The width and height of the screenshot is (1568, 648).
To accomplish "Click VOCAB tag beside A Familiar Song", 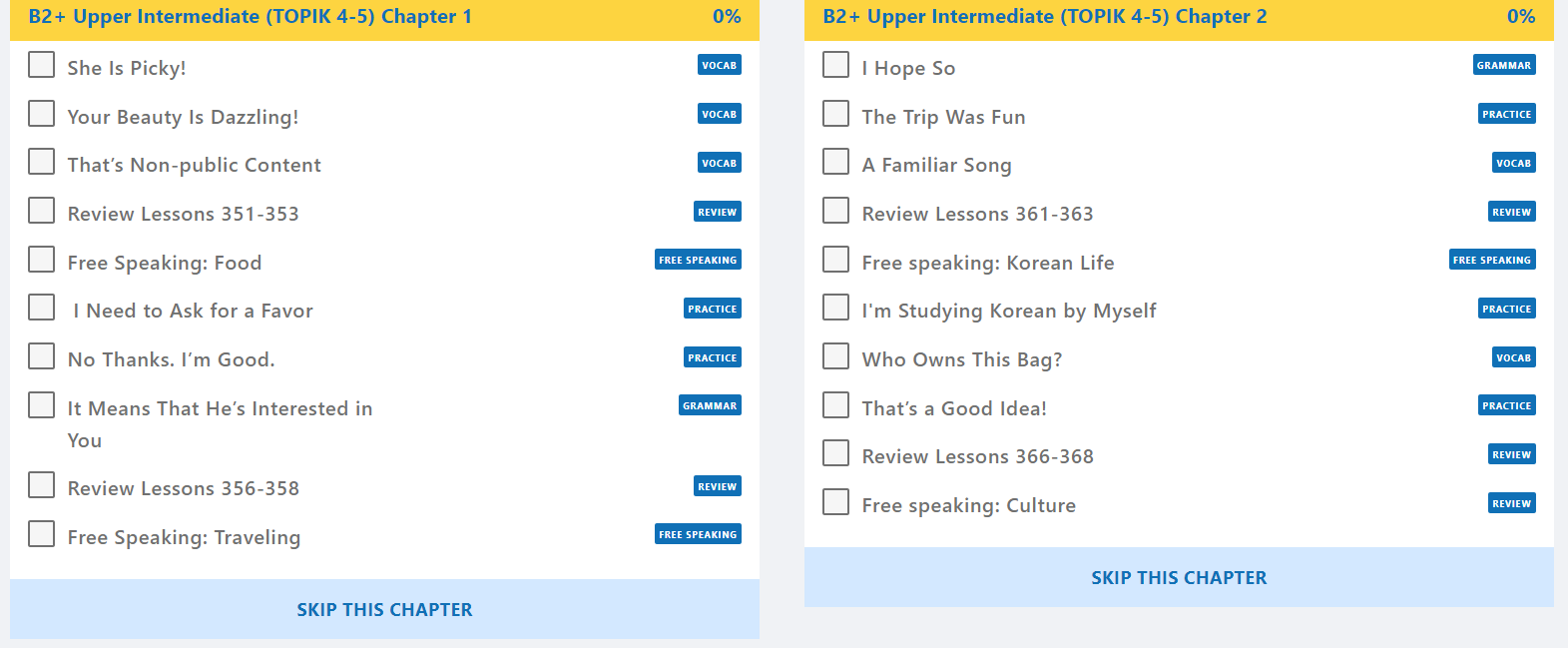I will [x=1514, y=163].
